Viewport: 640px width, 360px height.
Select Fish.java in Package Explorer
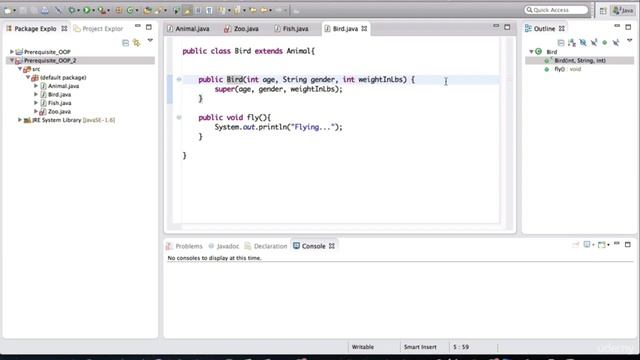(x=59, y=103)
